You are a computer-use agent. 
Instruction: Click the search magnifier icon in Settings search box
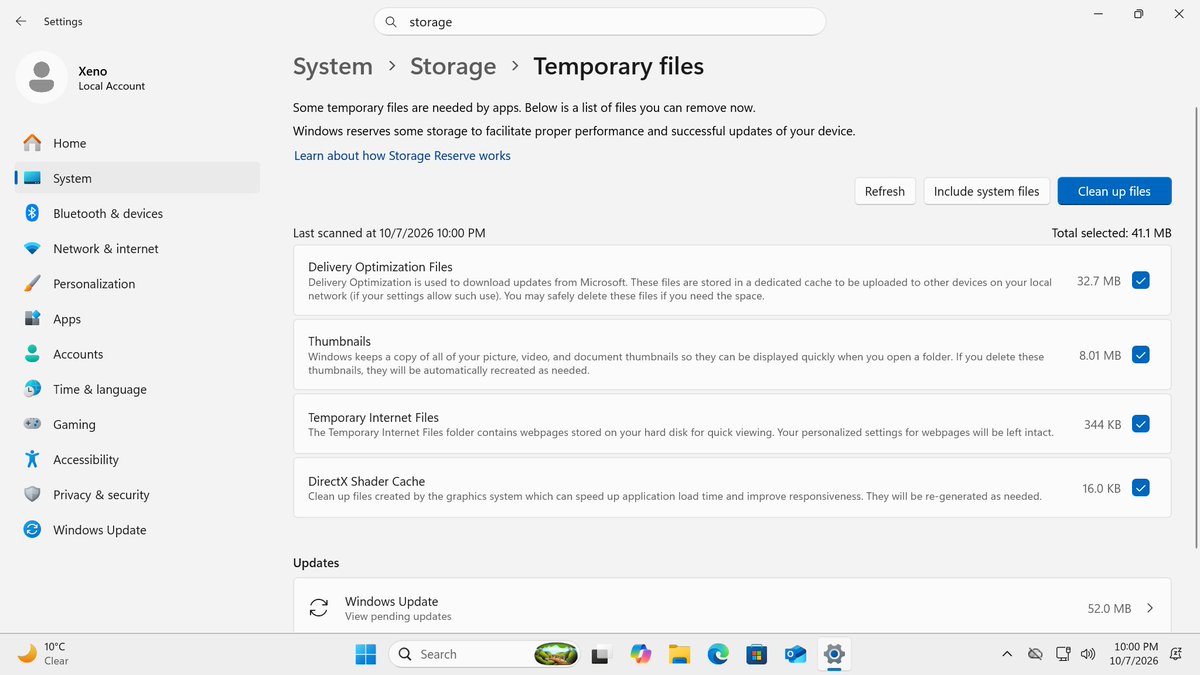pyautogui.click(x=391, y=22)
